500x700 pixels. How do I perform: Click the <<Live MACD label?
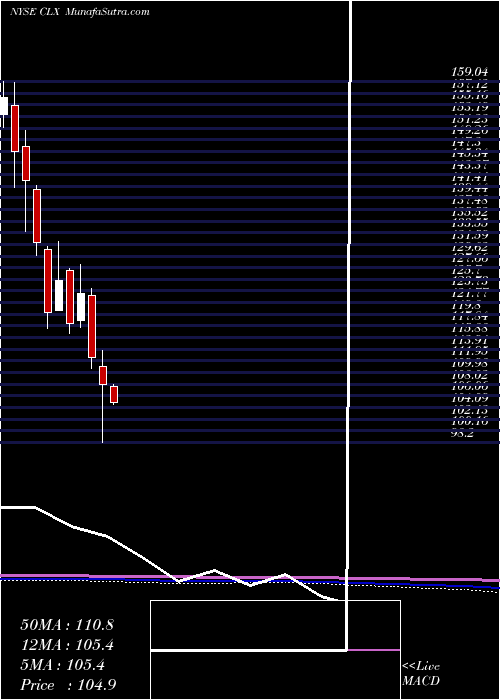click(421, 673)
